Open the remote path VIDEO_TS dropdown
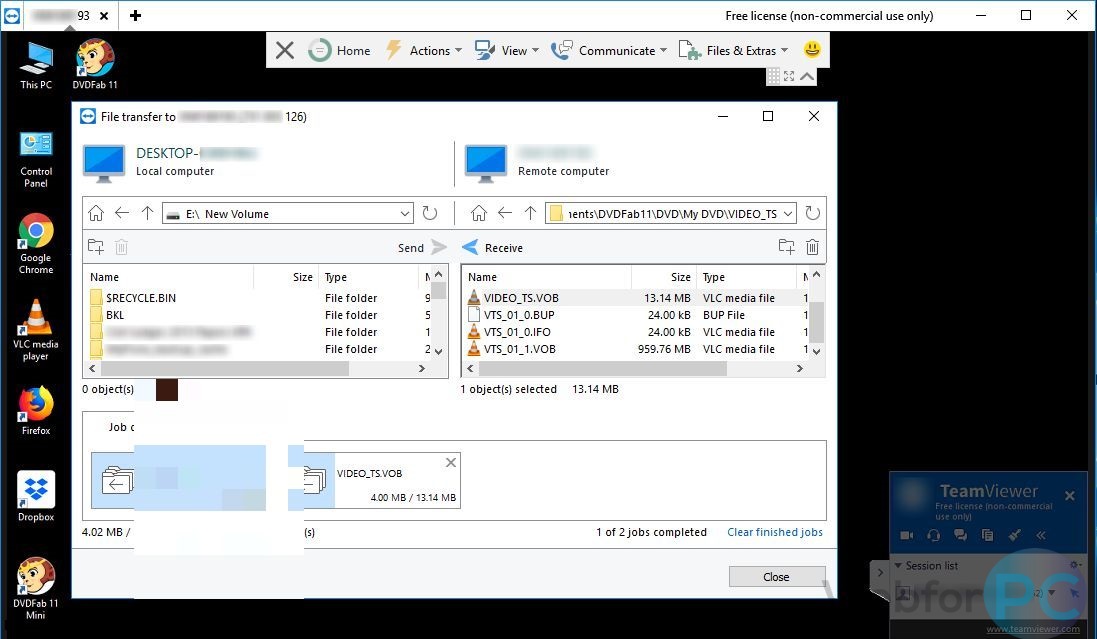This screenshot has height=639, width=1097. click(788, 213)
